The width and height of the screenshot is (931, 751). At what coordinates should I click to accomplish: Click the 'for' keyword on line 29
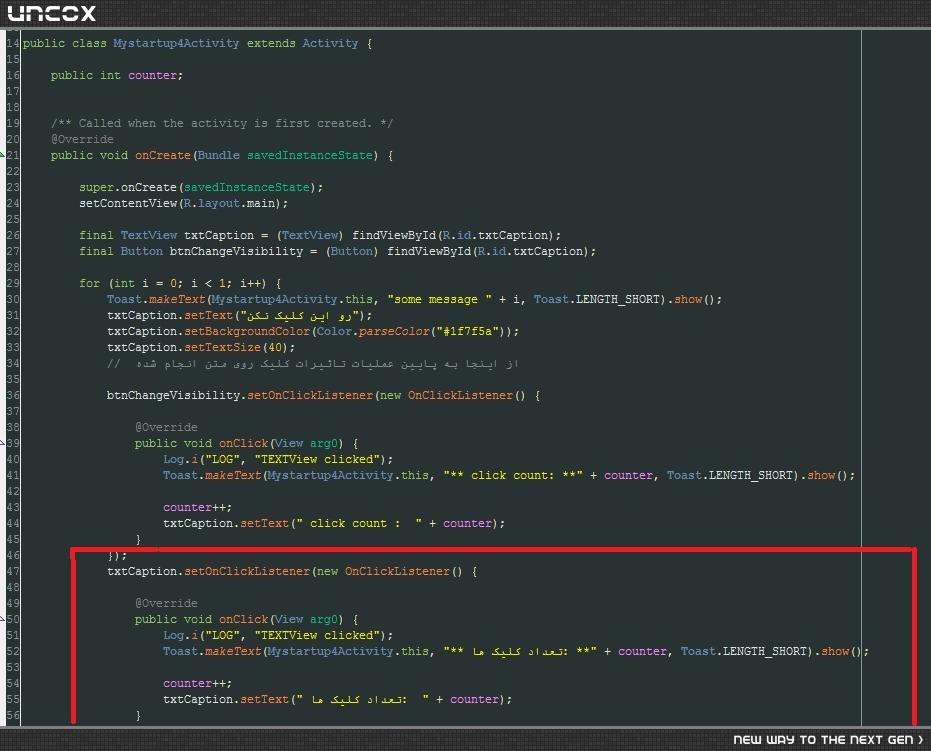(89, 283)
